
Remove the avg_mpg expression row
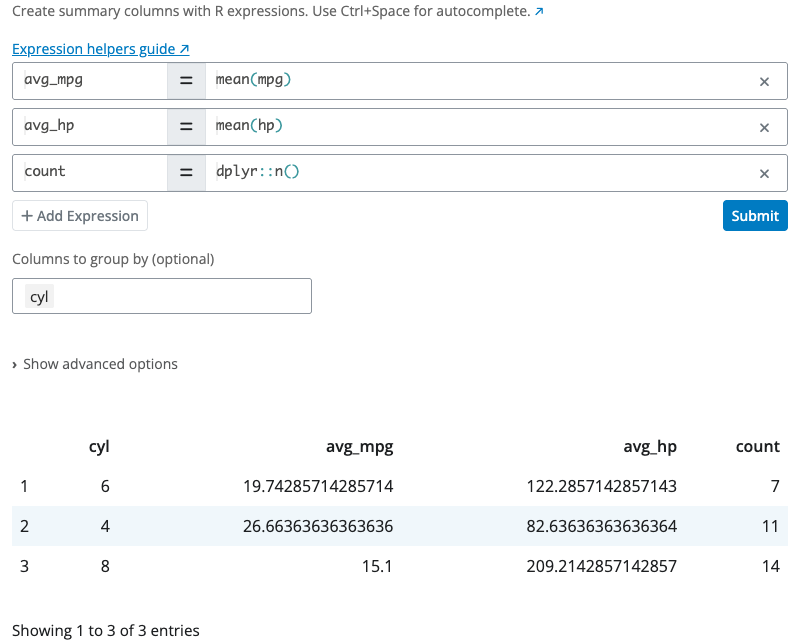(764, 81)
